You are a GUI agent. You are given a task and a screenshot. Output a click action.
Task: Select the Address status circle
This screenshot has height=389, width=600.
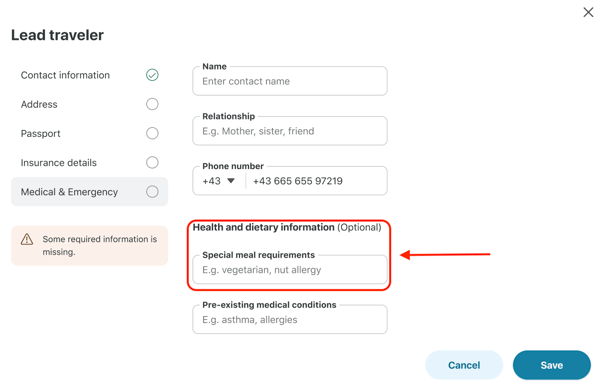(x=152, y=104)
